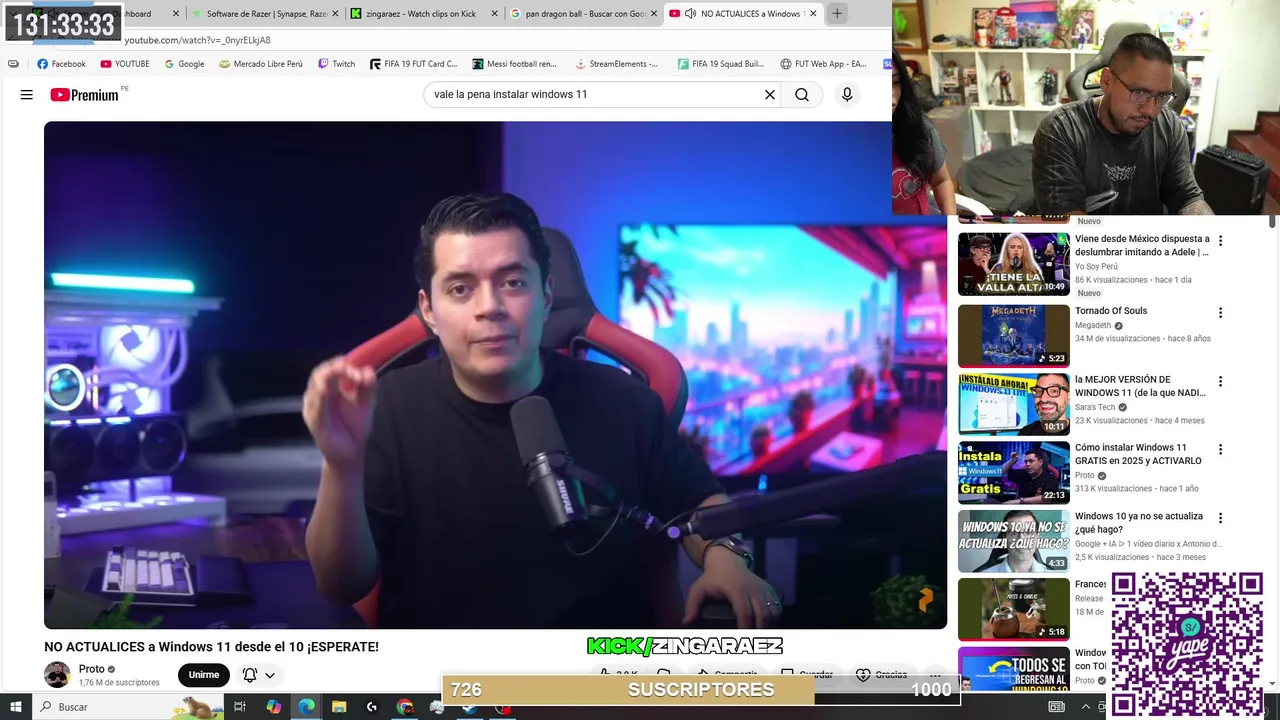This screenshot has height=720, width=1280.
Task: Open the Cómo instalar Windows 11 title
Action: tap(1139, 454)
